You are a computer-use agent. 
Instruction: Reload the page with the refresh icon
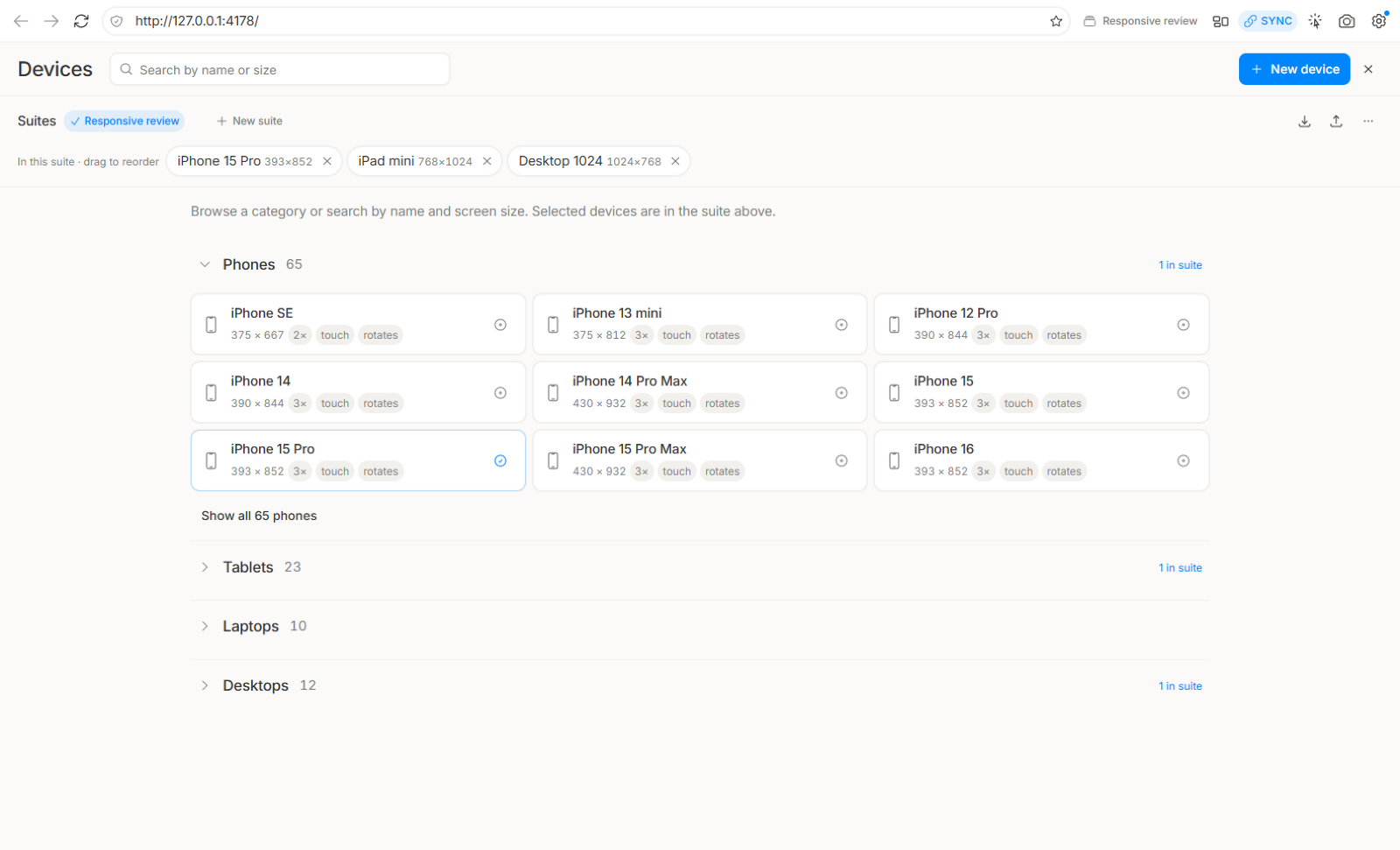click(x=81, y=21)
